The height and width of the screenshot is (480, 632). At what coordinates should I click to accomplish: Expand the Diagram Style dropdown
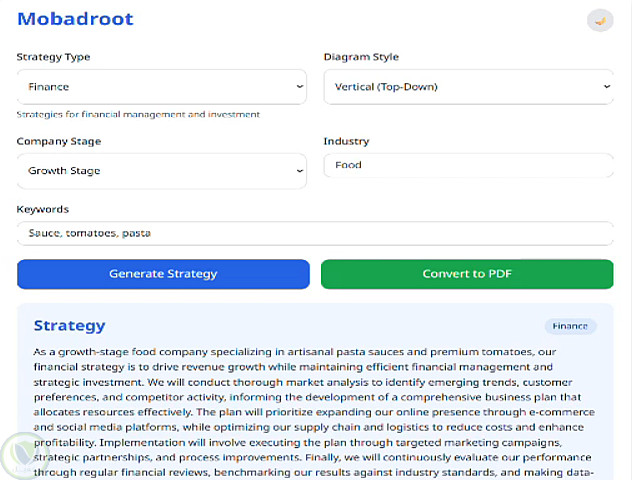468,87
